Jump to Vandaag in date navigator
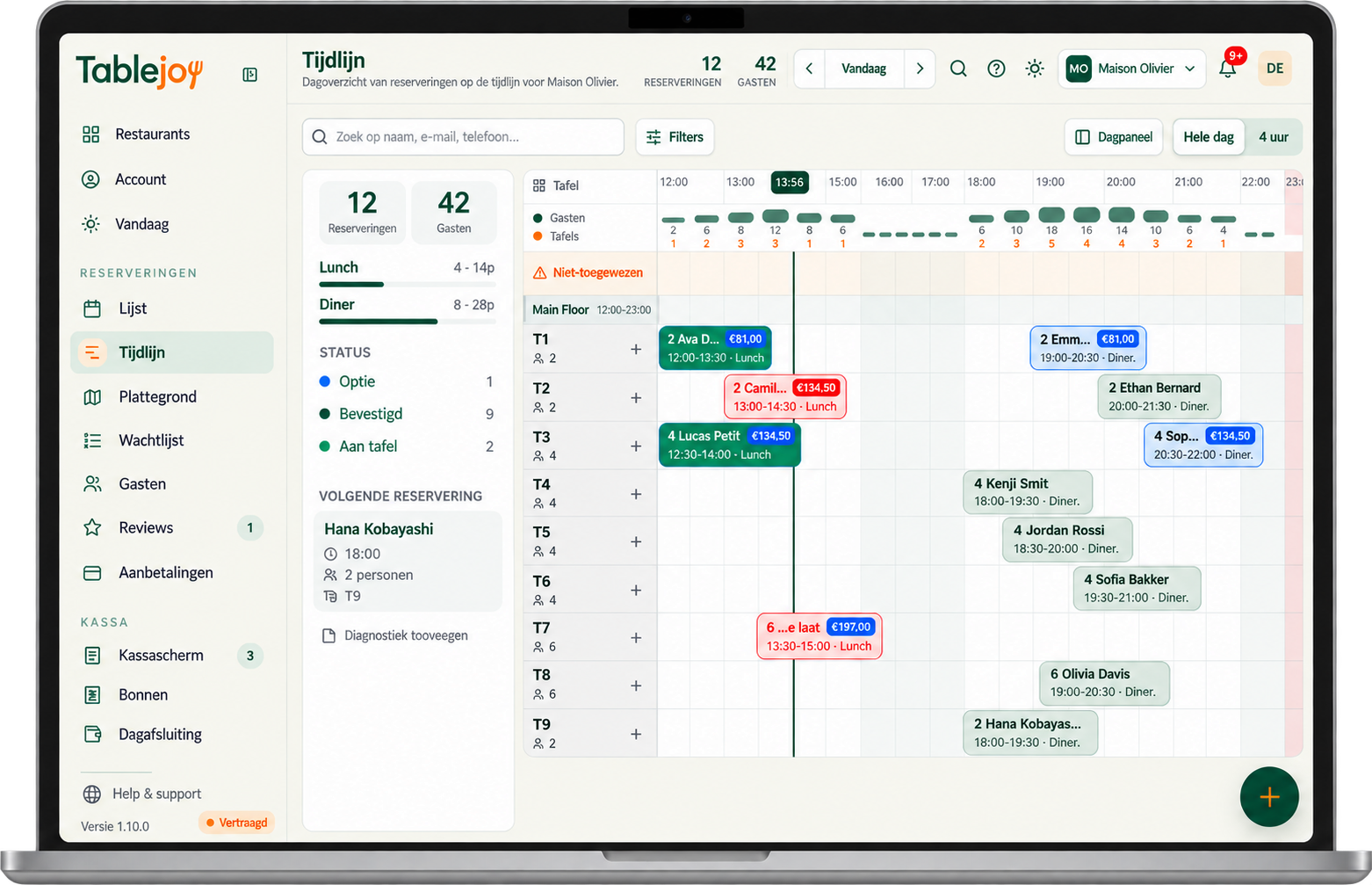Viewport: 1372px width, 885px height. click(863, 69)
